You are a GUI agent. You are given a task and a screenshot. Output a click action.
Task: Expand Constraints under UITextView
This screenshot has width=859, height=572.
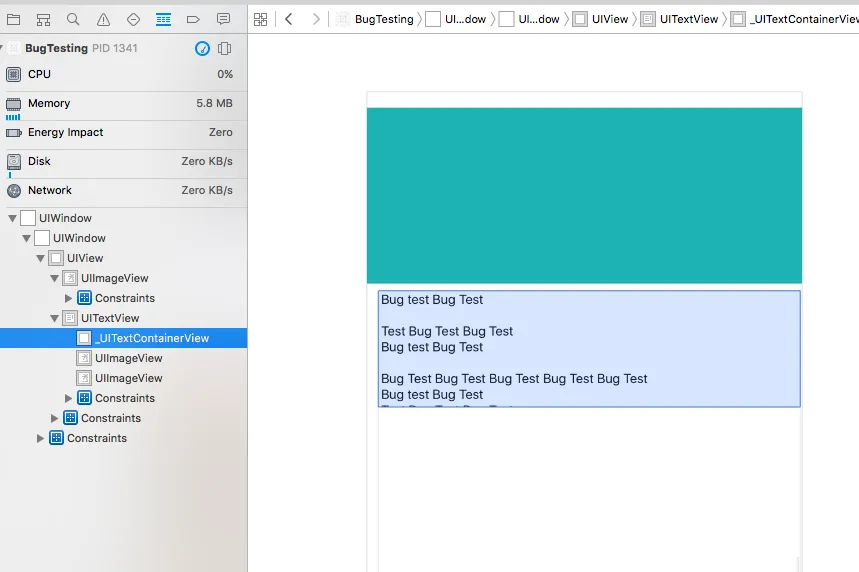pos(68,398)
